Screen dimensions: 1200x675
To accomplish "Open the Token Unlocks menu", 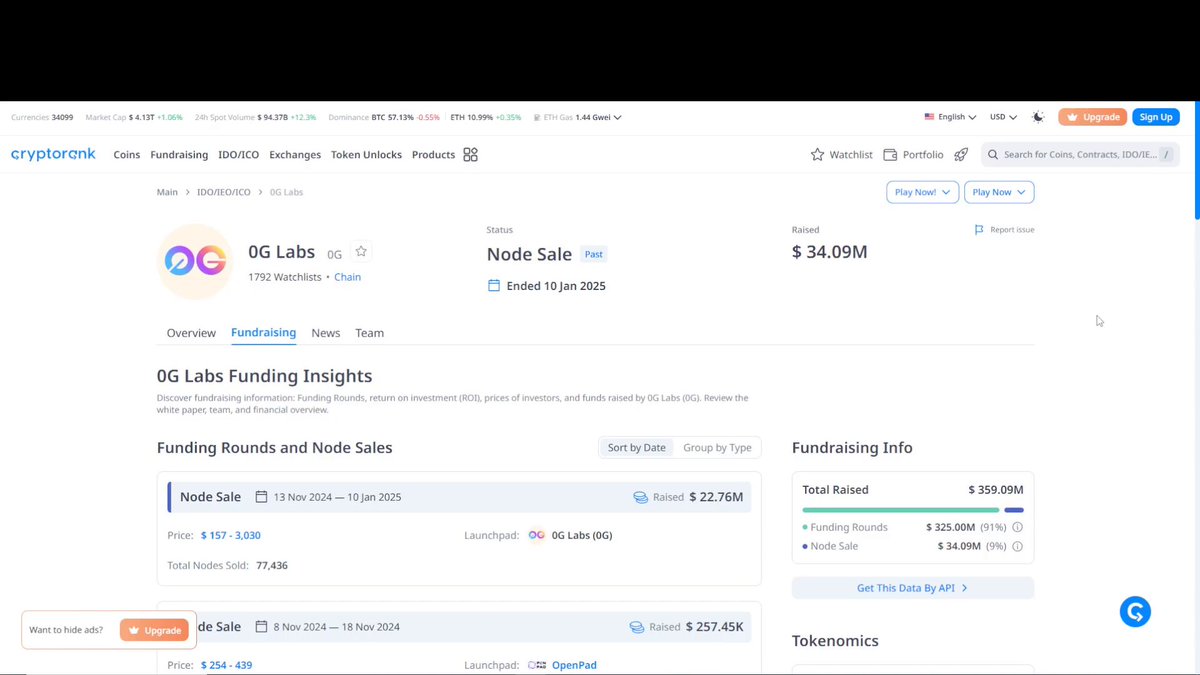I will pos(366,155).
